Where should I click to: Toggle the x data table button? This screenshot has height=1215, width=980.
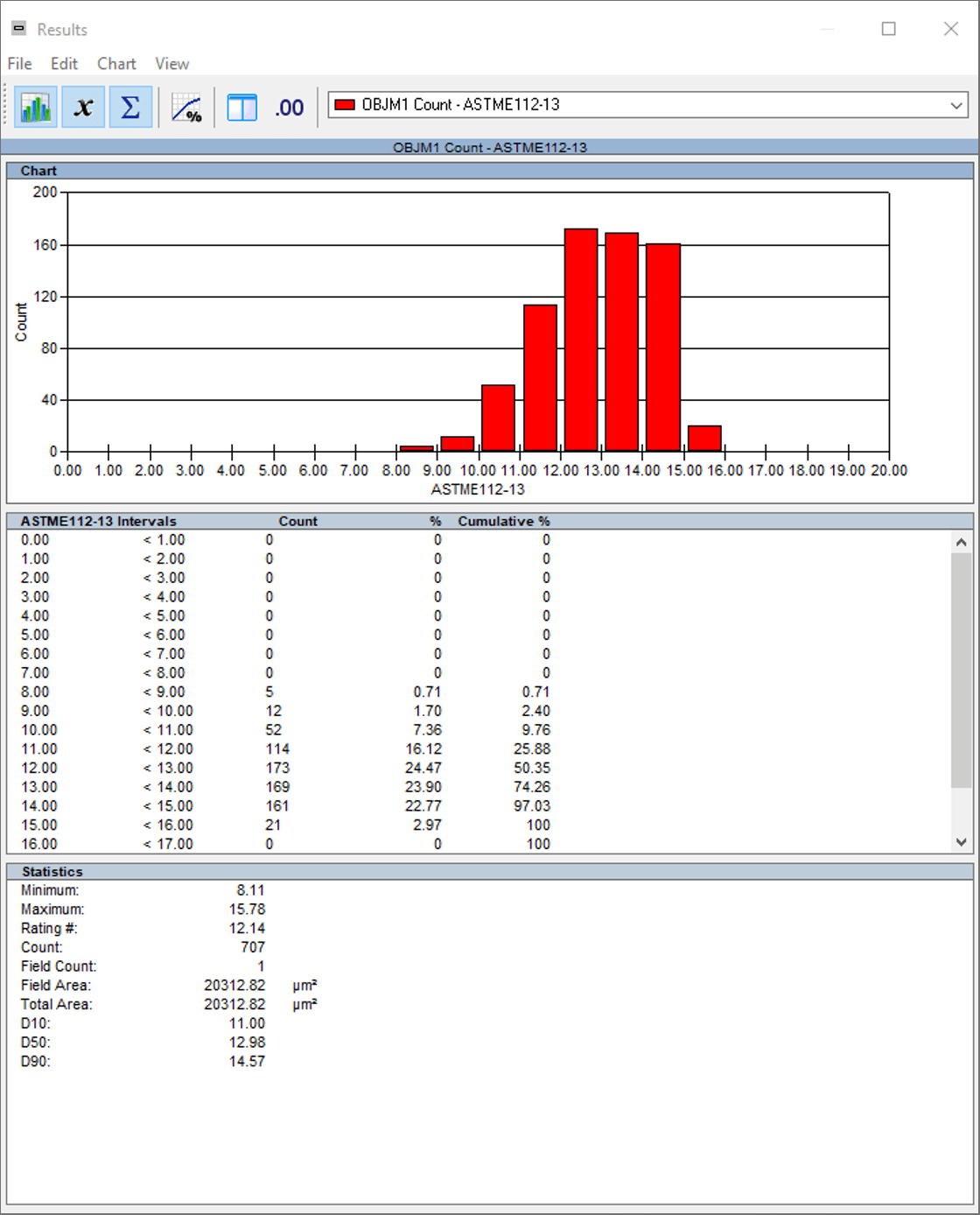[83, 108]
